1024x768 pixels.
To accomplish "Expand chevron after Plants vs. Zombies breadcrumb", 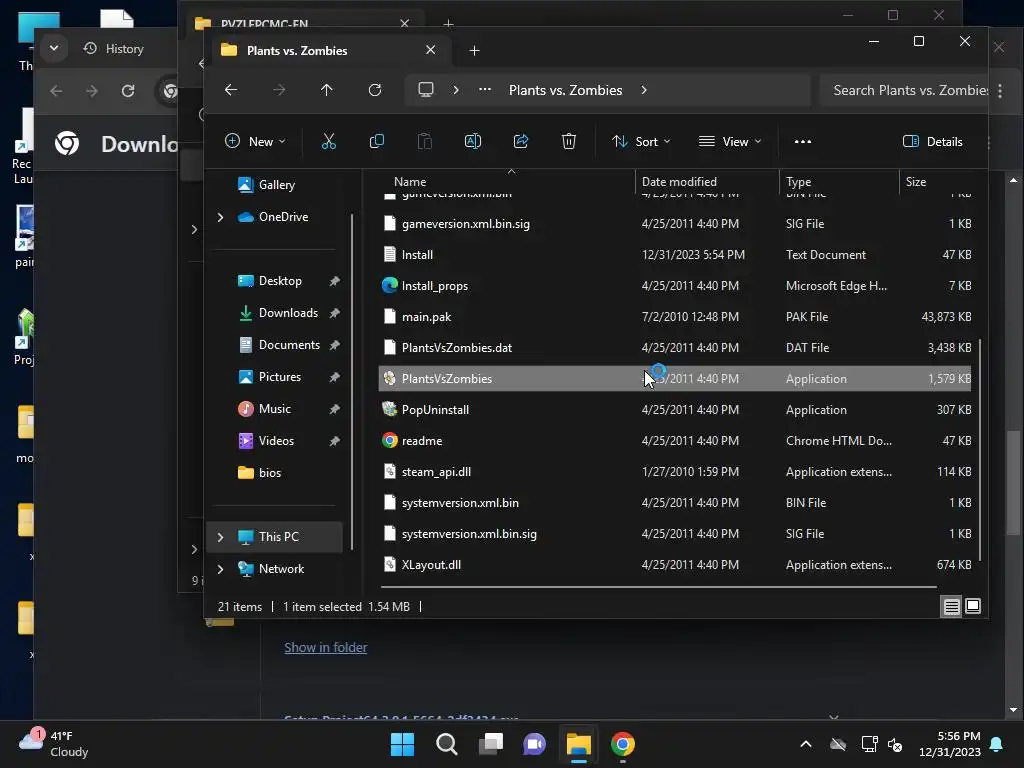I will point(644,90).
